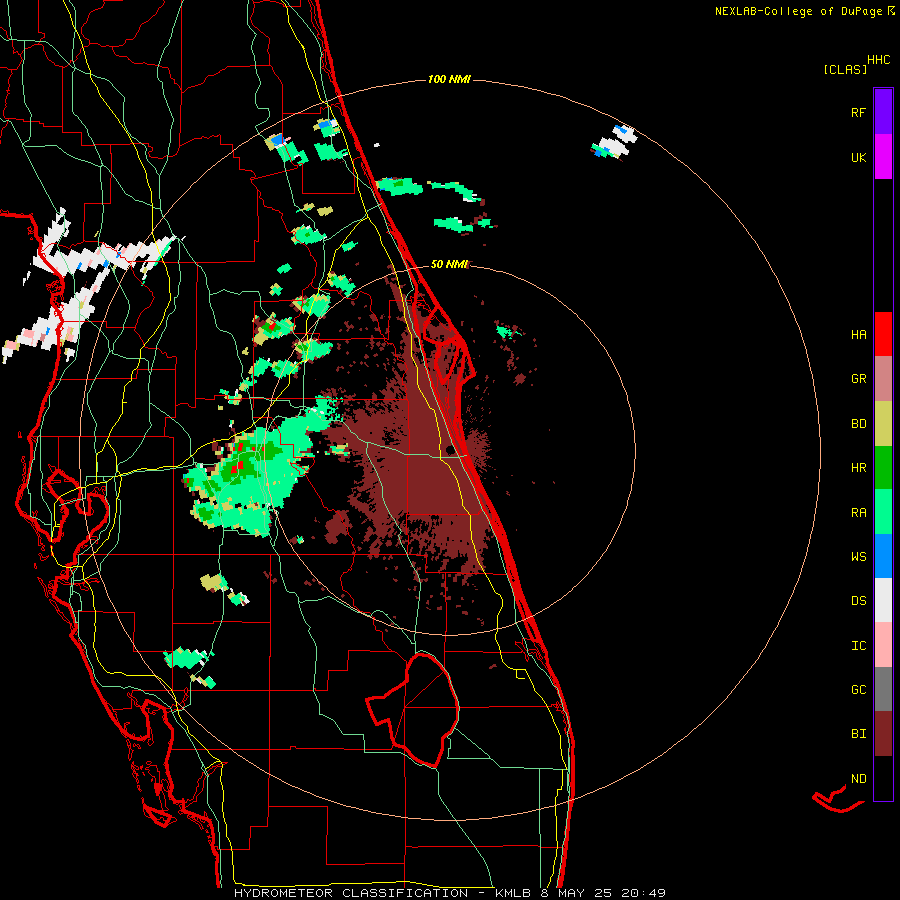Click the Lake Okeechobee outline on map
Viewport: 900px width, 900px height.
(413, 710)
